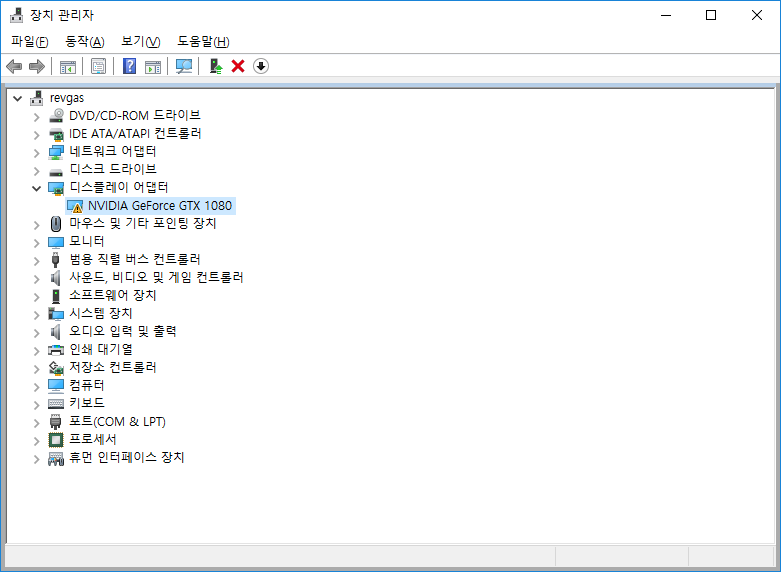Expand 컴퓨터 node chevron

(x=36, y=387)
